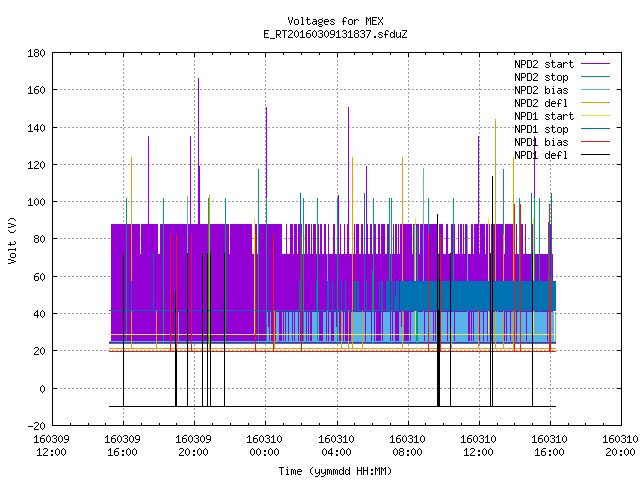The height and width of the screenshot is (480, 640).
Task: Select the NPD1 stop legend entry
Action: point(541,129)
